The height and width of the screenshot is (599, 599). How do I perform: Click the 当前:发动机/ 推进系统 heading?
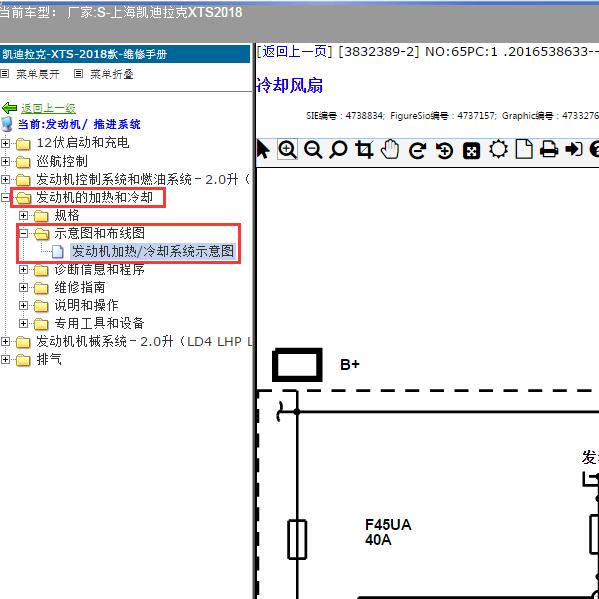click(79, 125)
